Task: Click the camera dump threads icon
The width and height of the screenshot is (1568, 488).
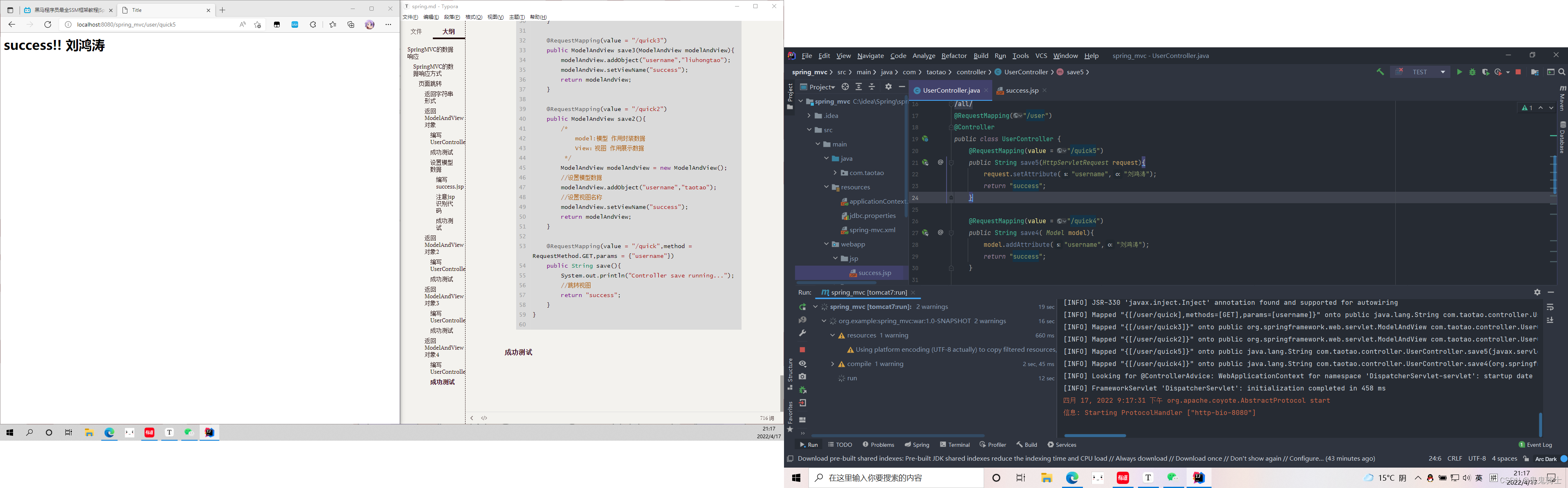Action: [802, 377]
